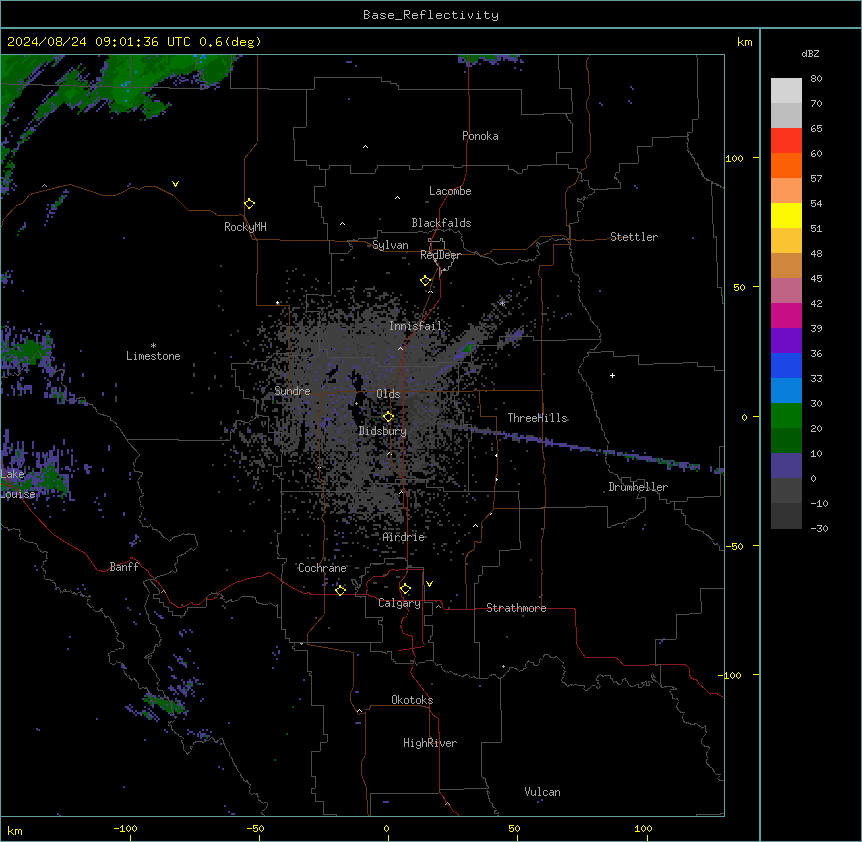The height and width of the screenshot is (842, 862).
Task: Click the Blackfalds city label
Action: (x=441, y=223)
